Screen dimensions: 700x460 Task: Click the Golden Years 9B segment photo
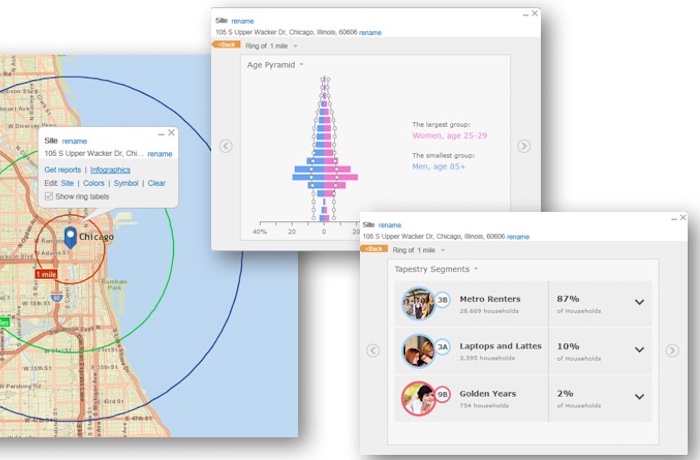tap(418, 398)
